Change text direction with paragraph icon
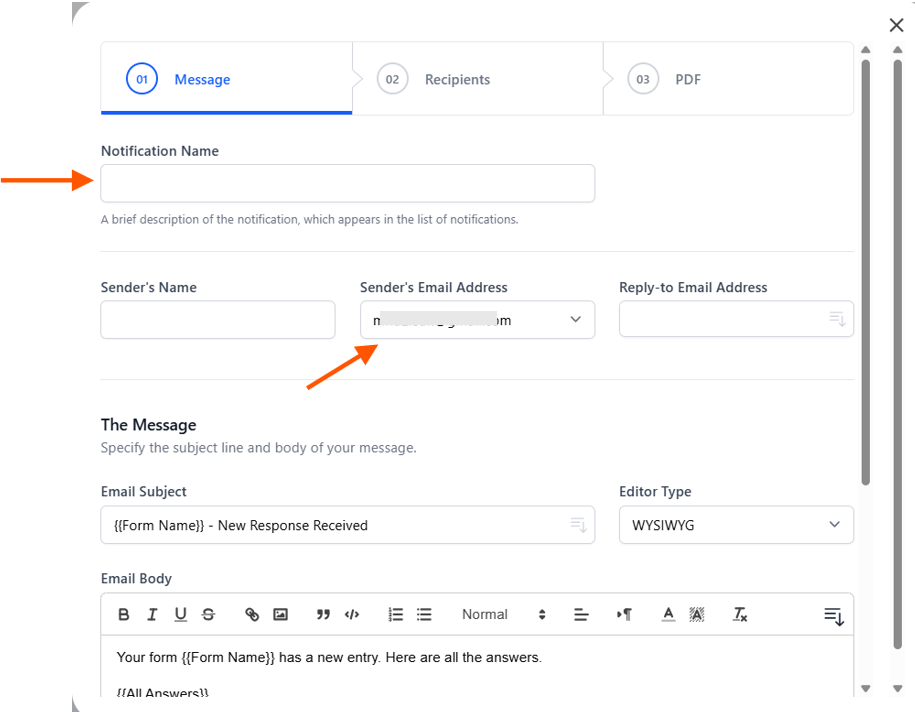 pyautogui.click(x=624, y=614)
